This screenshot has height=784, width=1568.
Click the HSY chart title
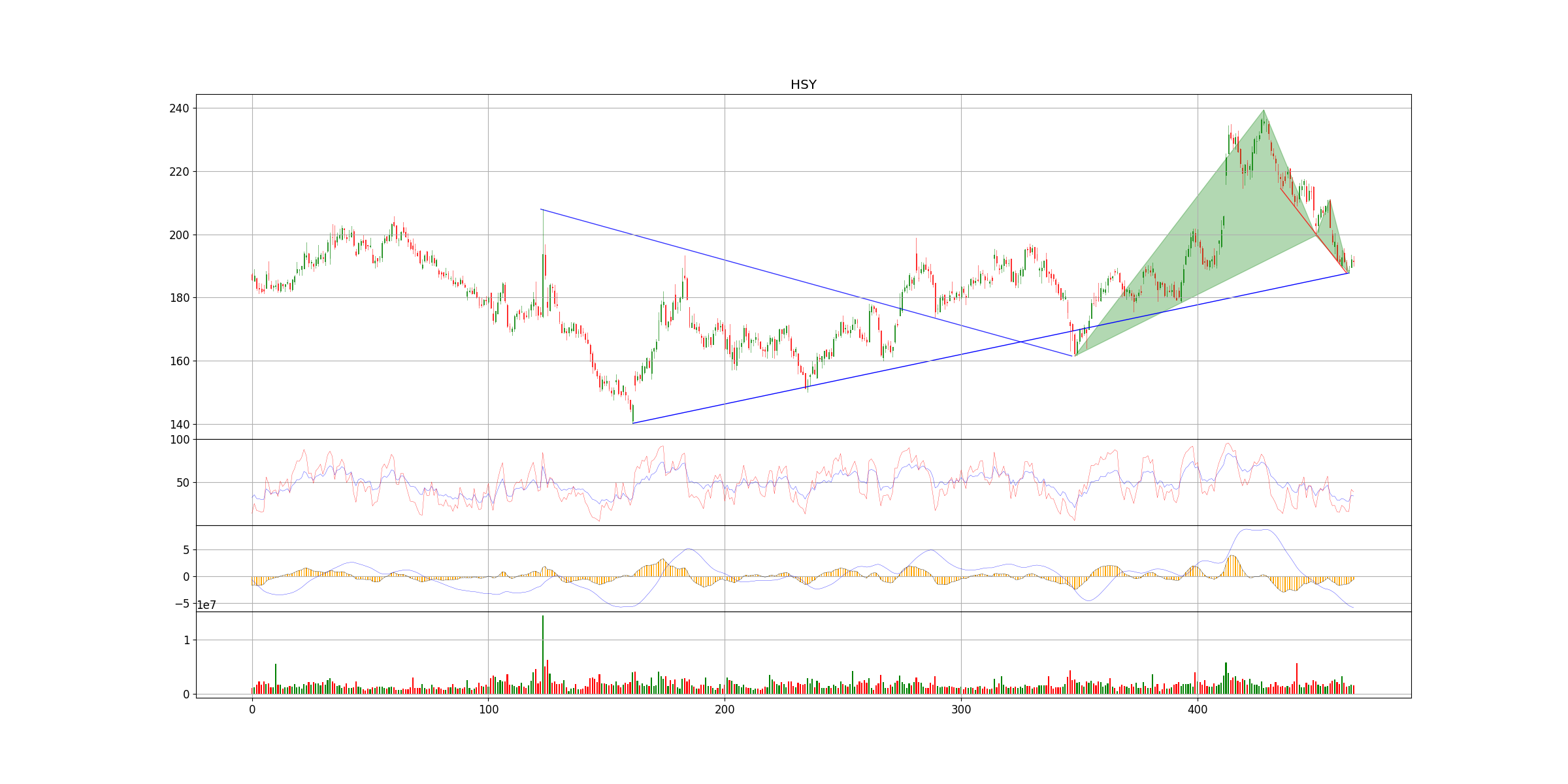pos(803,85)
